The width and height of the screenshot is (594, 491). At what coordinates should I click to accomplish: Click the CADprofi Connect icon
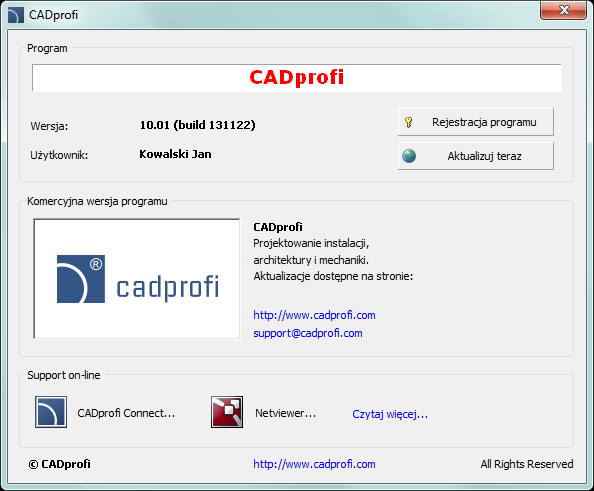click(51, 412)
